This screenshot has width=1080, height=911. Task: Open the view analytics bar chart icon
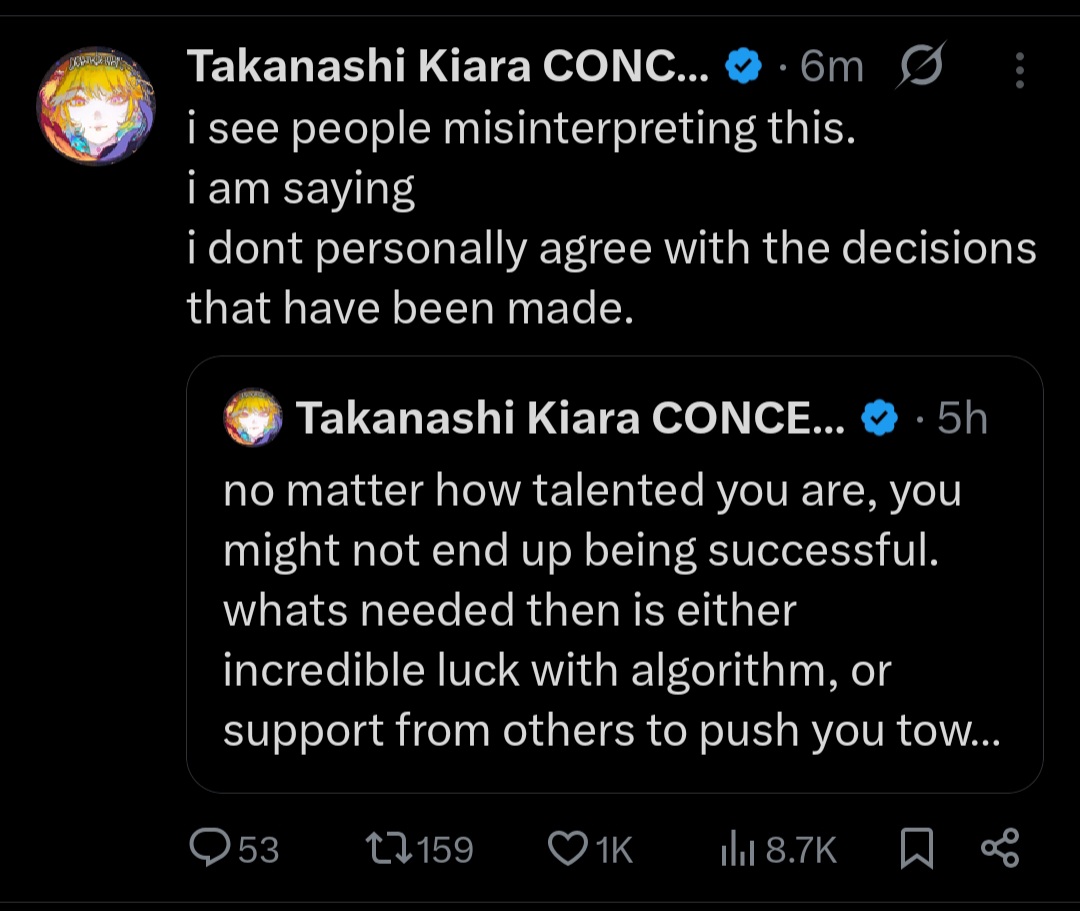pos(737,849)
